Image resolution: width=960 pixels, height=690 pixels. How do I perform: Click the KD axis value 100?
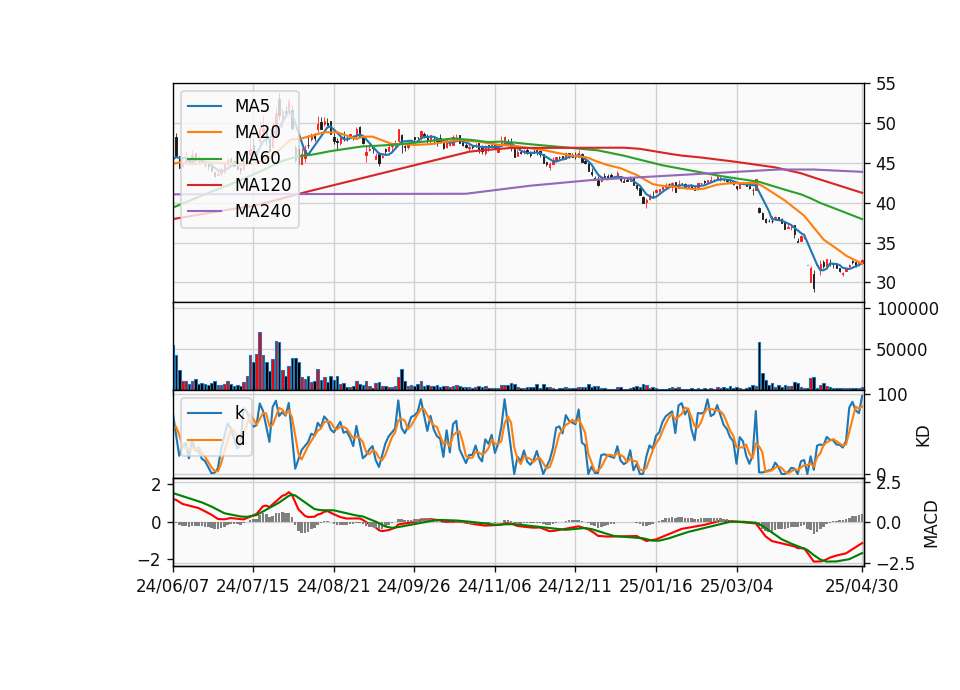click(892, 395)
